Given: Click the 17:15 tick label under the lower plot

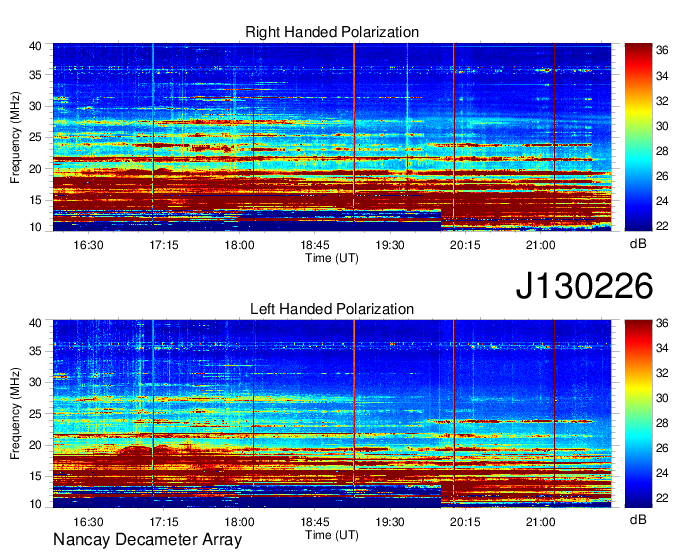Looking at the screenshot, I should coord(164,522).
